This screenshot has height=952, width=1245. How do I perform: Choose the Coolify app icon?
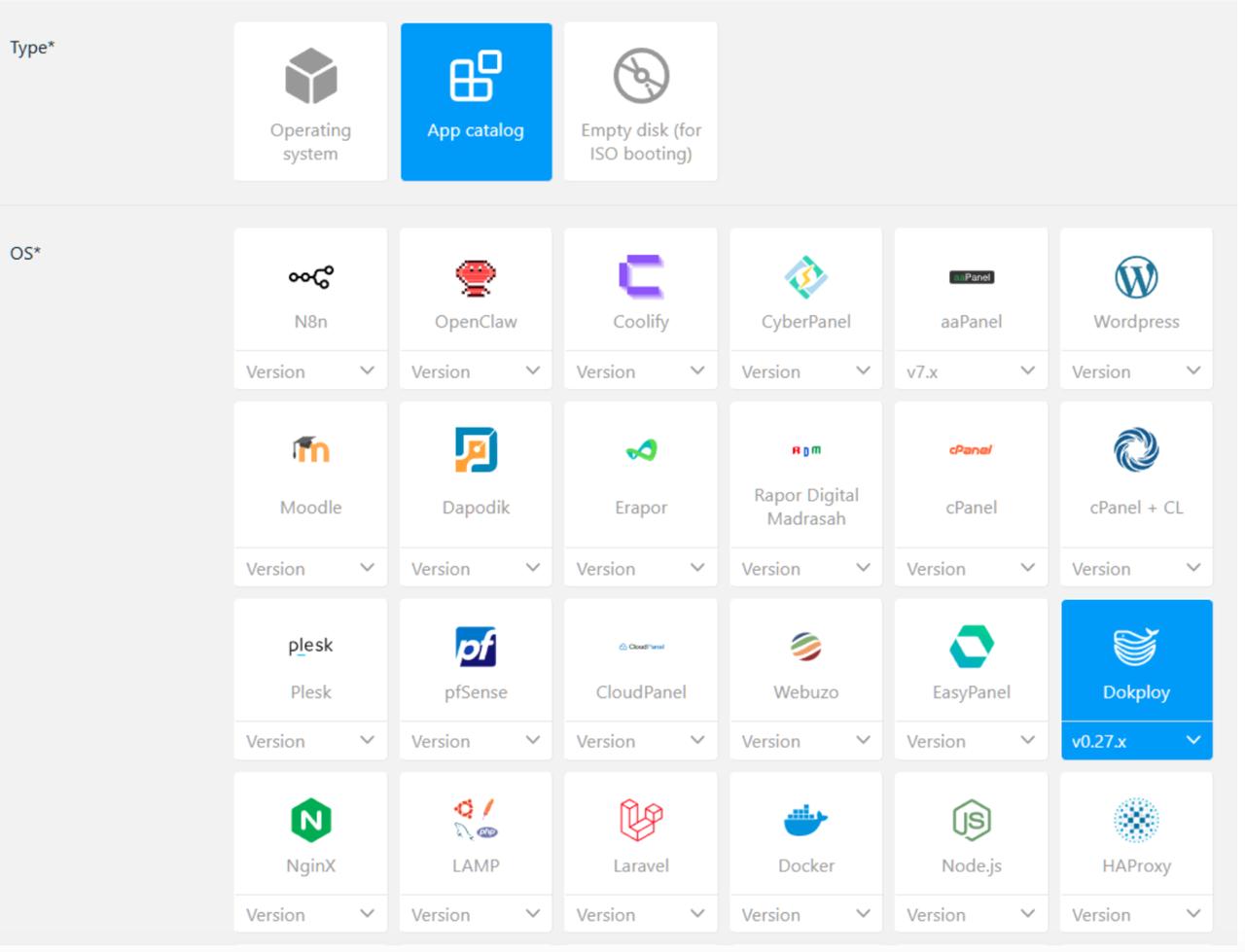click(x=641, y=277)
